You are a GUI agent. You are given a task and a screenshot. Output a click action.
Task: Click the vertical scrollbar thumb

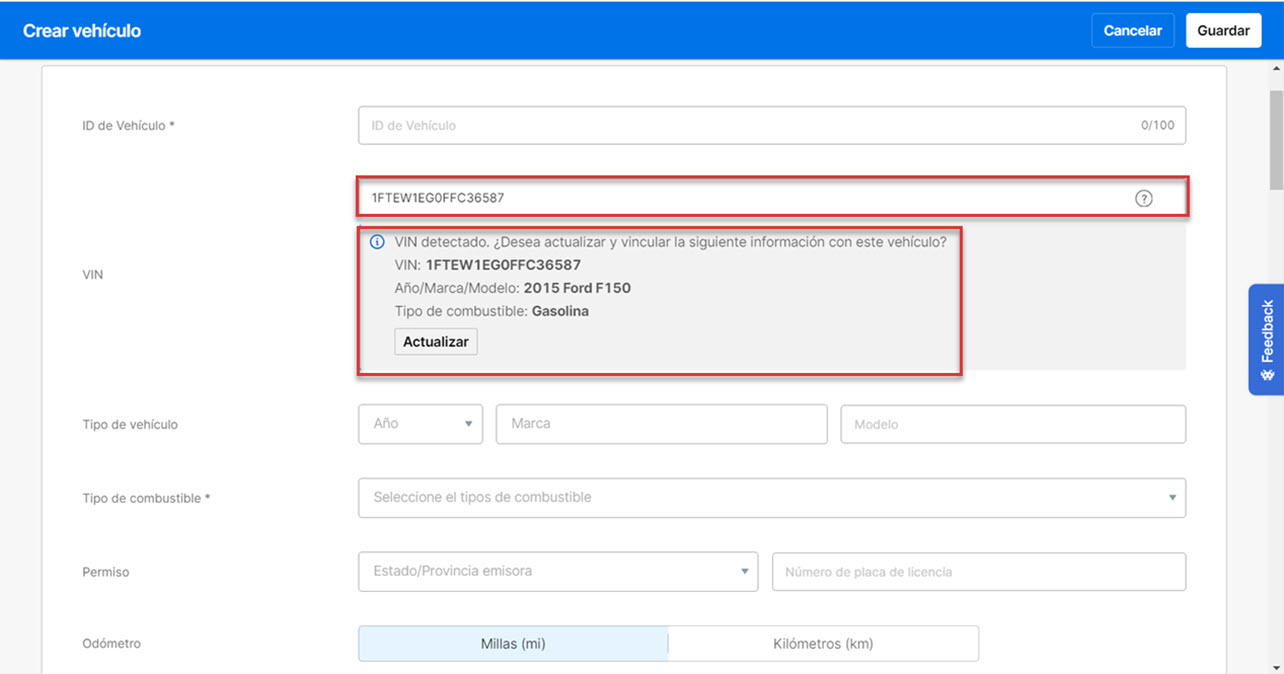1276,138
